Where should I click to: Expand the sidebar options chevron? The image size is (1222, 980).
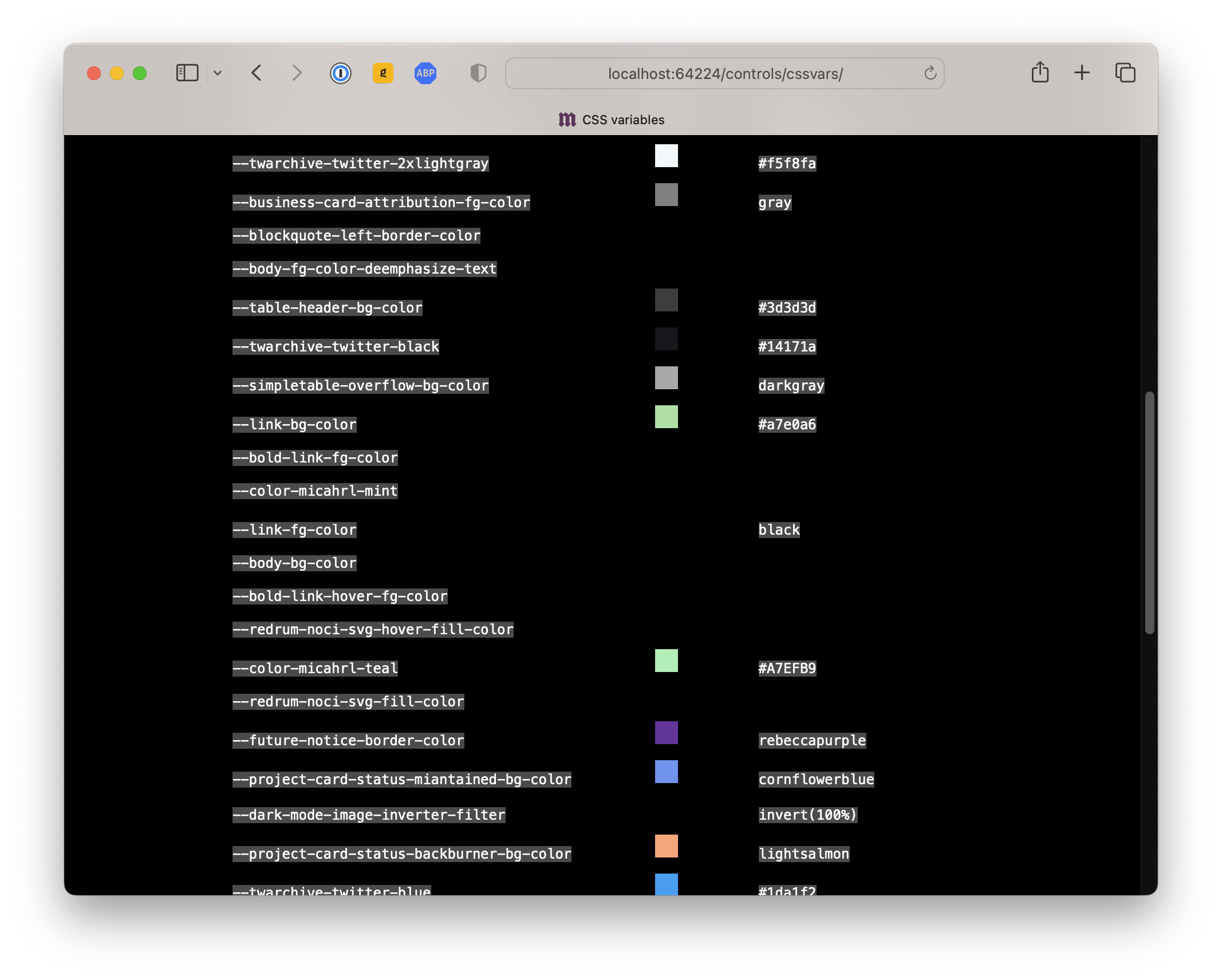coord(218,73)
